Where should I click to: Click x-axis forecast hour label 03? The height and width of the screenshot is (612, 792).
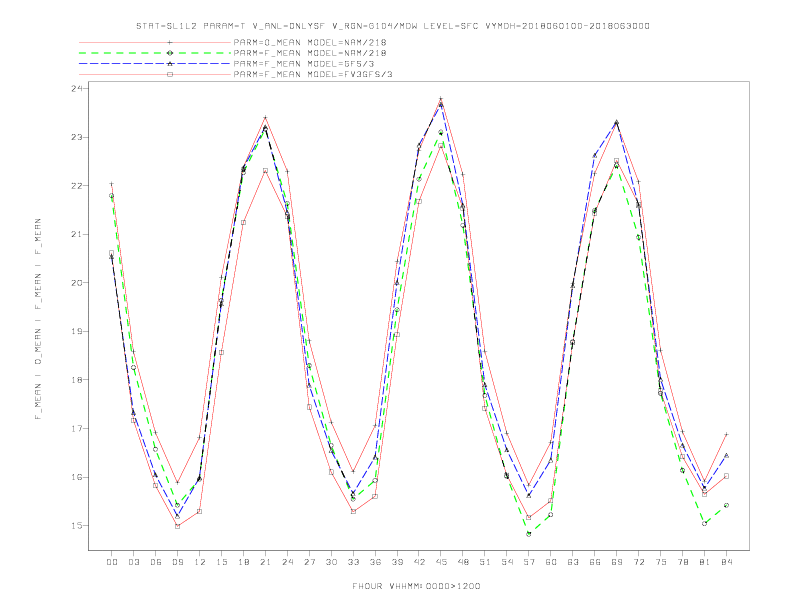coord(133,562)
